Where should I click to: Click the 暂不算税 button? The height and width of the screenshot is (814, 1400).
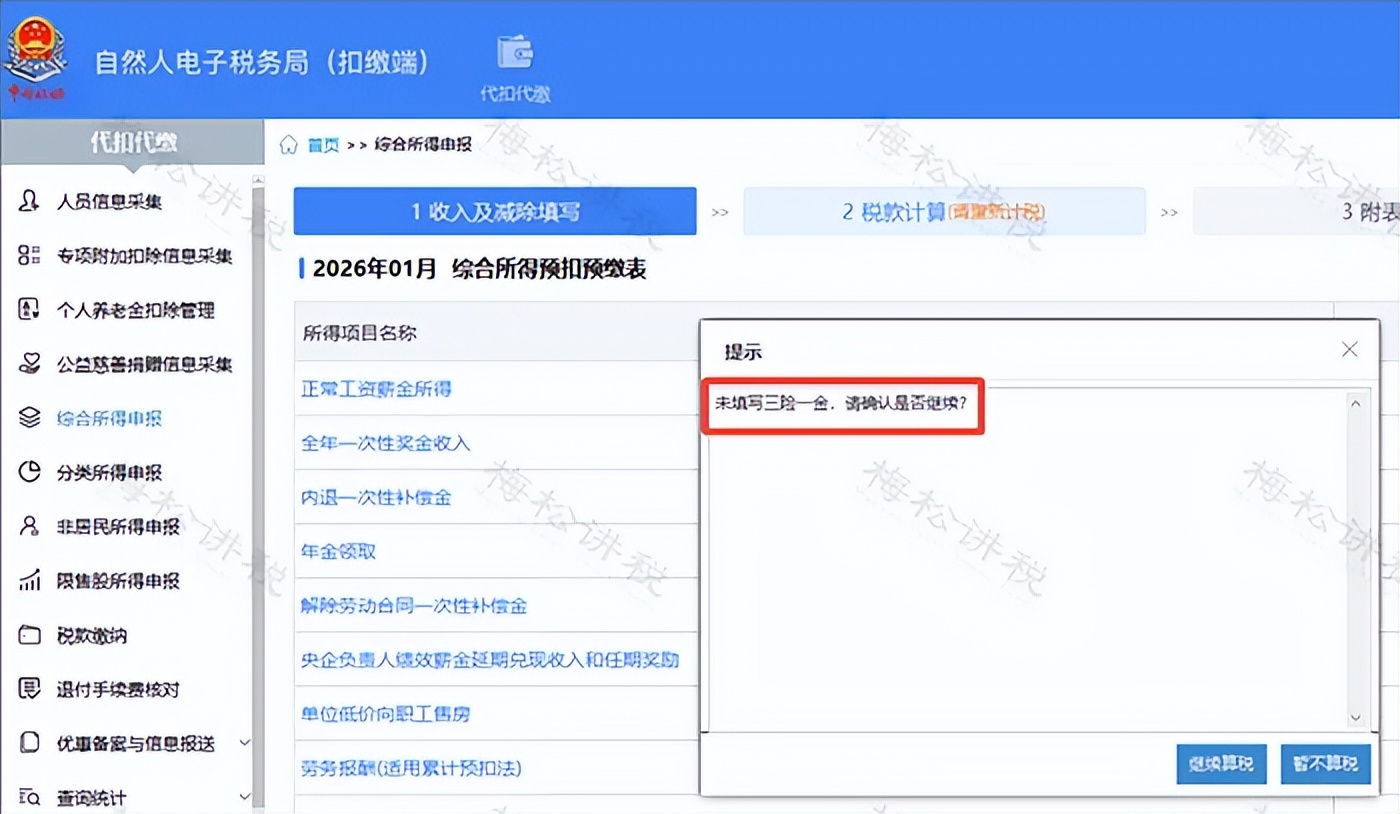click(1325, 763)
